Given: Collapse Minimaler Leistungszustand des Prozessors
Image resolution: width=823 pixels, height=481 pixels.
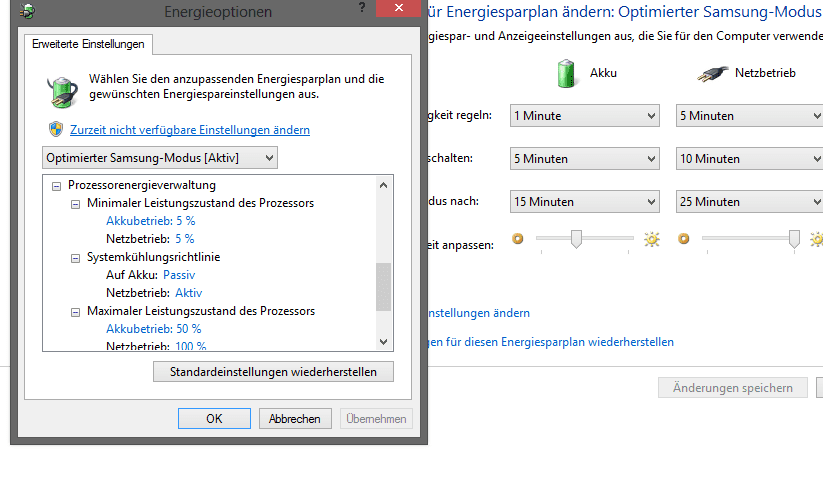Looking at the screenshot, I should click(x=76, y=203).
